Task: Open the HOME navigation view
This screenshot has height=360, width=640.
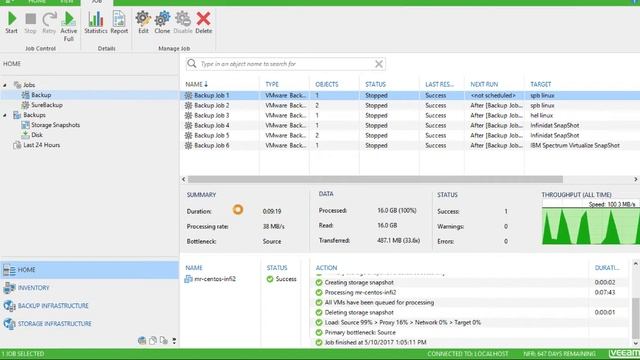Action: [89, 270]
